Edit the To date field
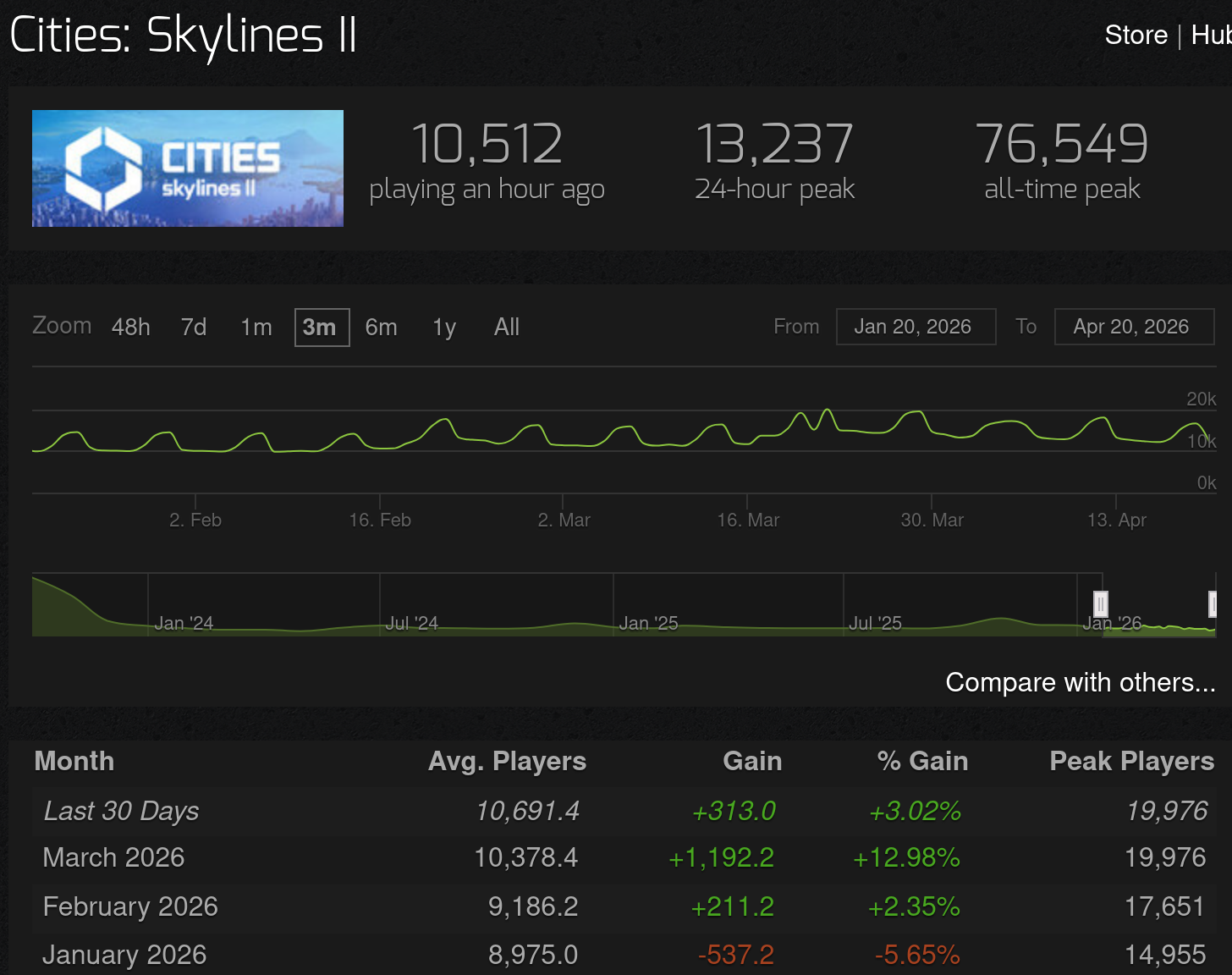1232x975 pixels. (x=1134, y=327)
